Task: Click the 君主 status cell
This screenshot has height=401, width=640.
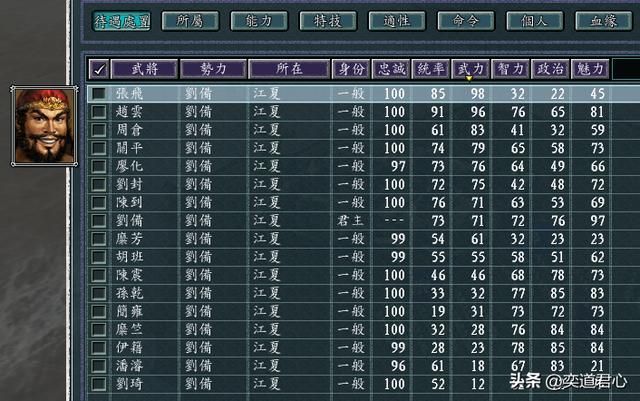Action: 350,221
